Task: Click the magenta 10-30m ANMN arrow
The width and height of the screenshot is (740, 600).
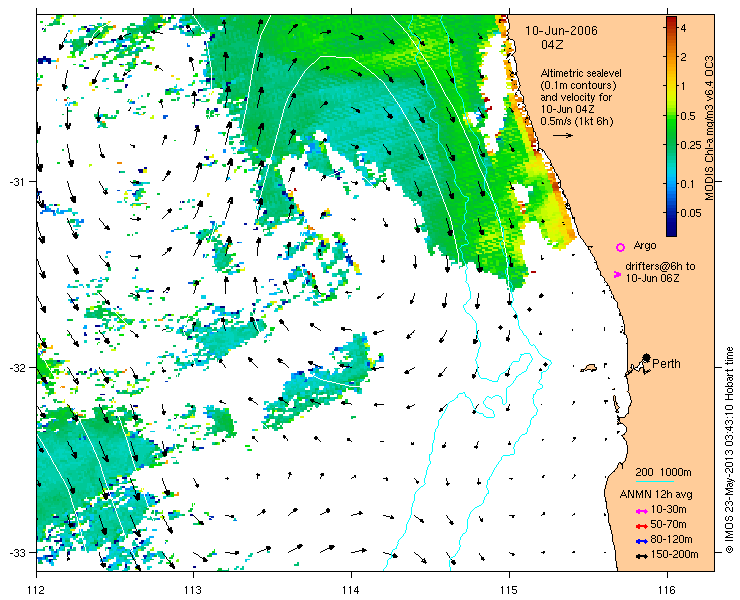Action: (x=641, y=511)
